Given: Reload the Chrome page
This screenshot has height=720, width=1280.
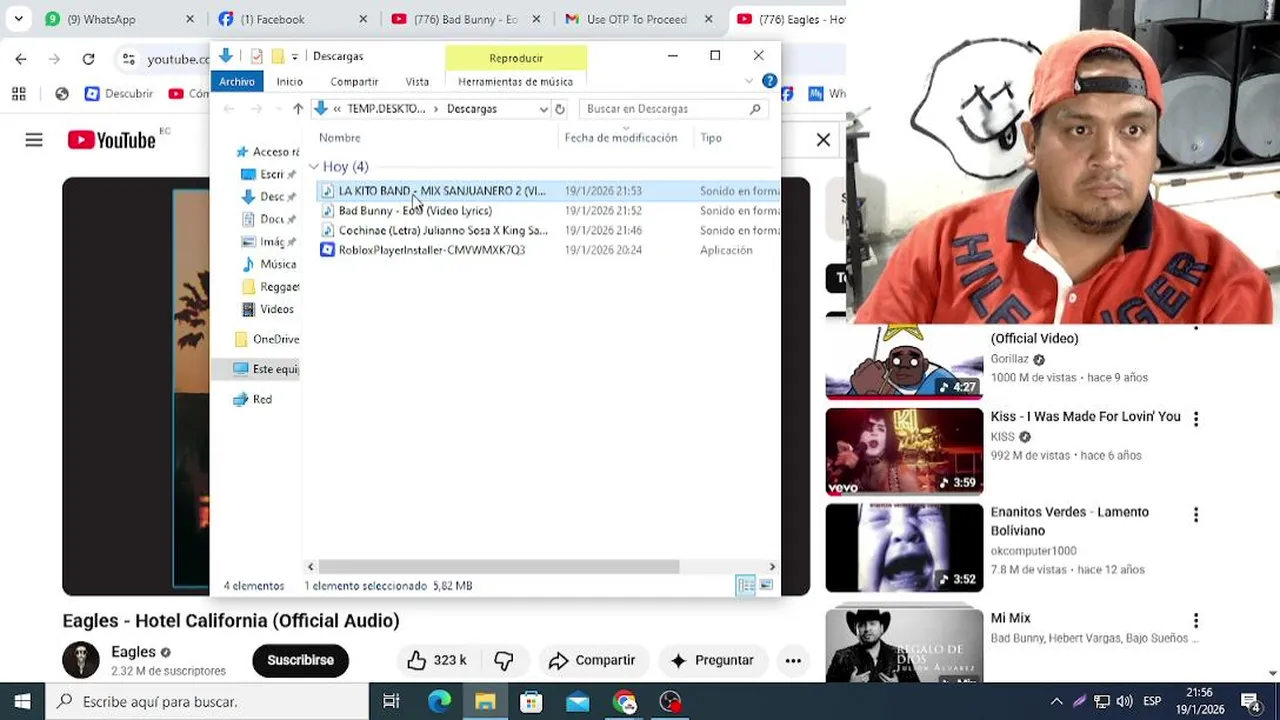Looking at the screenshot, I should 88,59.
